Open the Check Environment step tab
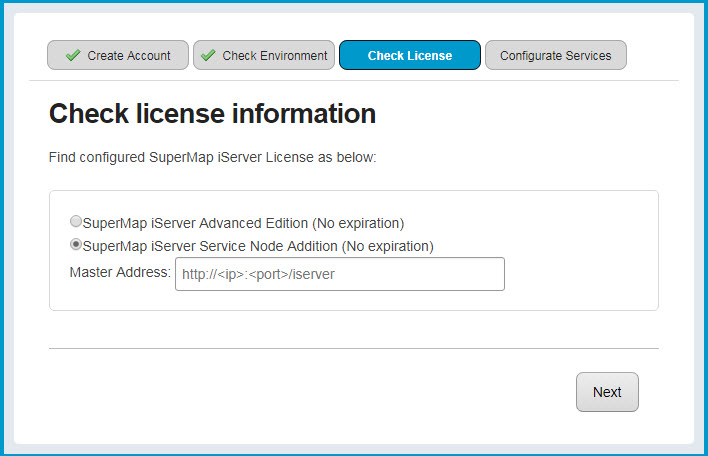The height and width of the screenshot is (456, 708). (263, 56)
